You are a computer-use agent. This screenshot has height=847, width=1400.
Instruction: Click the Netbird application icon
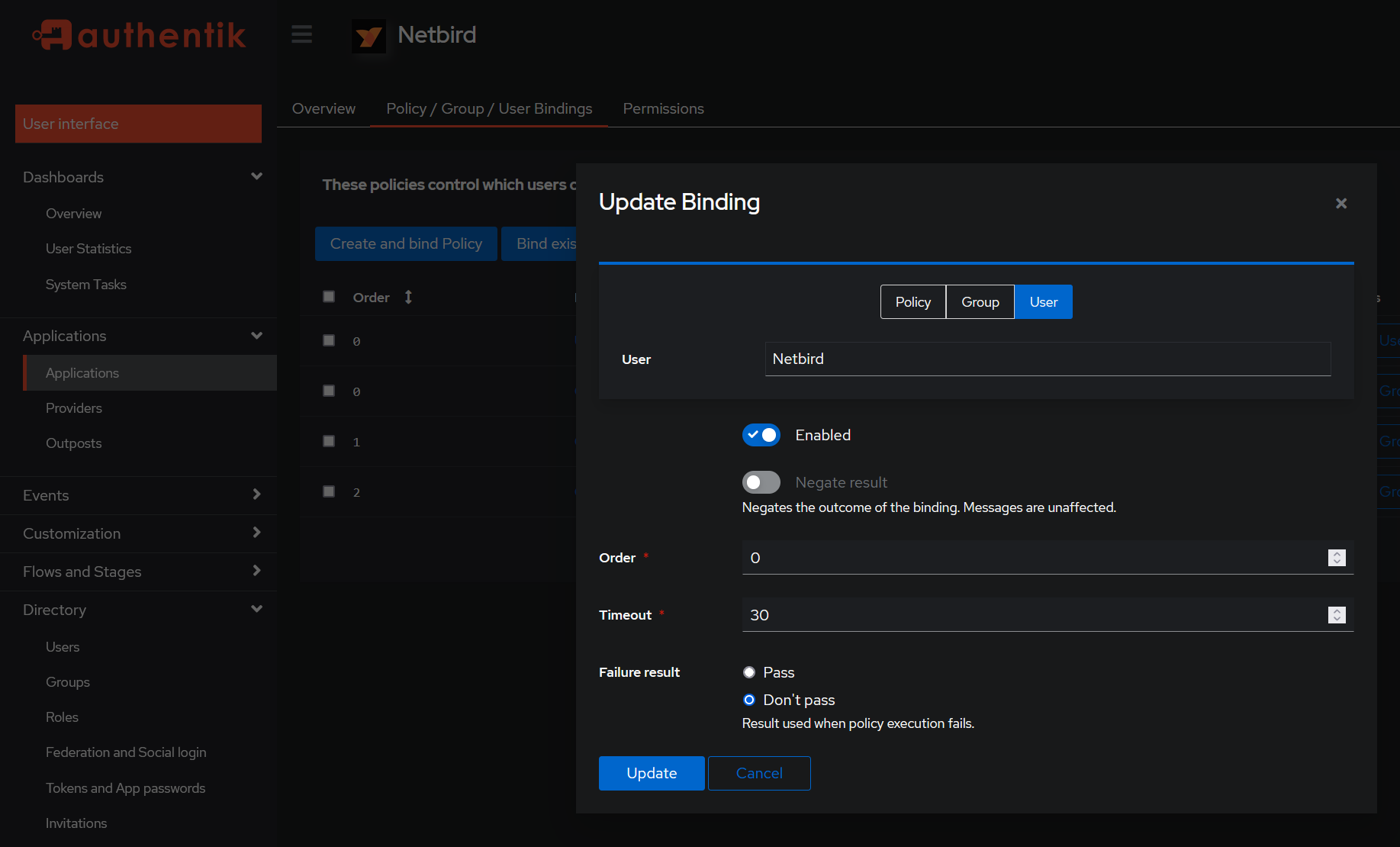pos(369,35)
